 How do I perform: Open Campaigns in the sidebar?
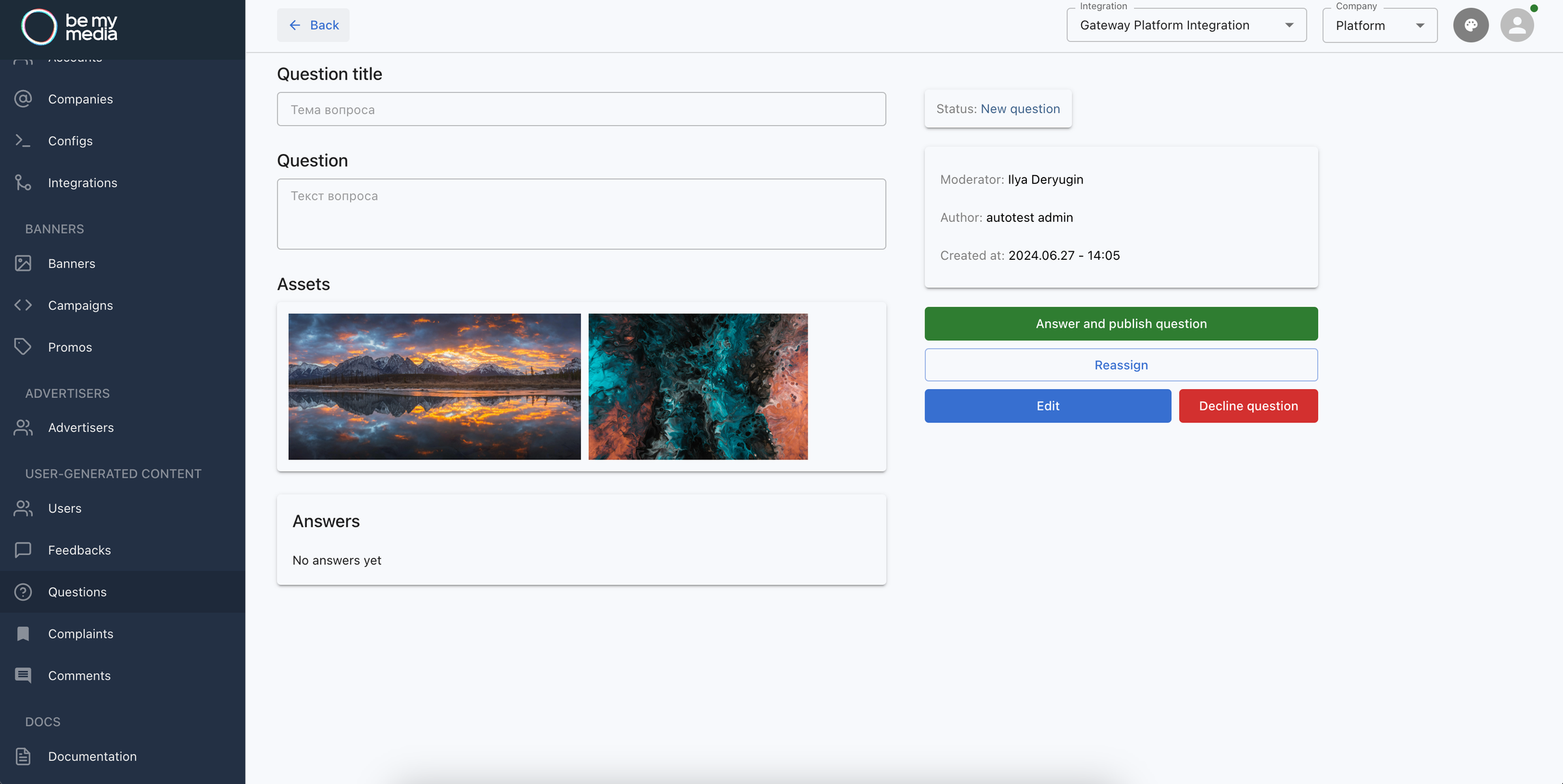[x=80, y=306]
